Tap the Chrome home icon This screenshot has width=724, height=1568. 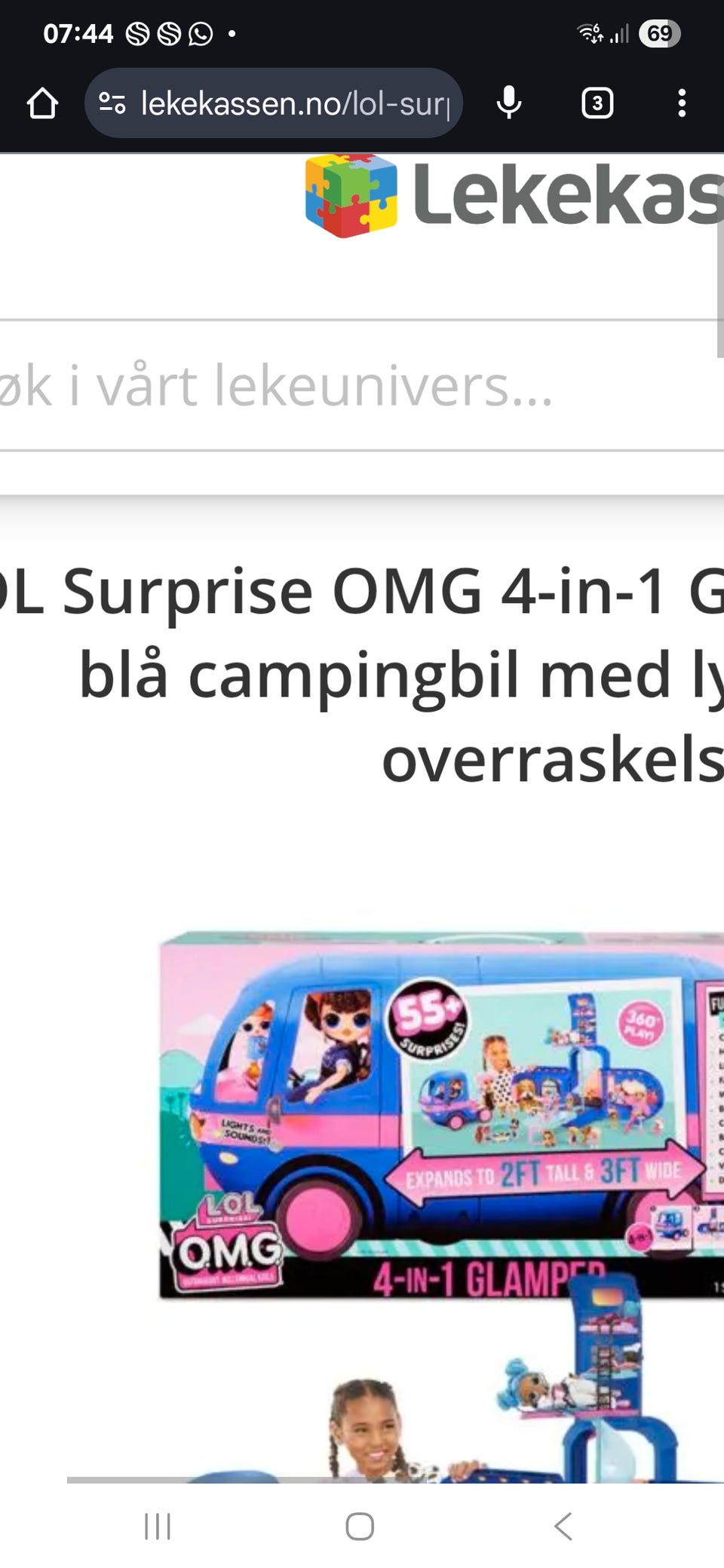(x=42, y=103)
